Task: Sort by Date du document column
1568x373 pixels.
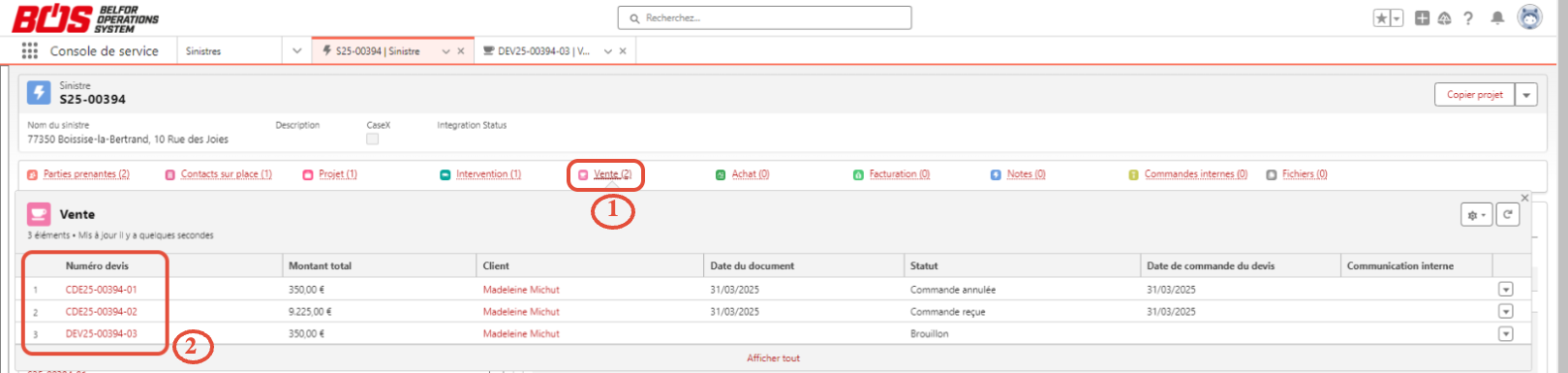Action: pos(752,265)
